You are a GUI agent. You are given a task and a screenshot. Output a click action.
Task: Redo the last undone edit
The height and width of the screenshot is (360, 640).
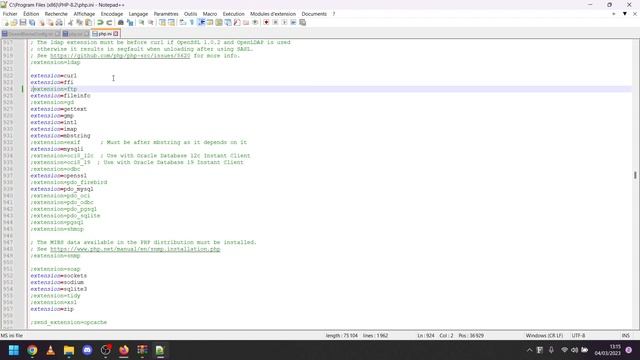[109, 22]
